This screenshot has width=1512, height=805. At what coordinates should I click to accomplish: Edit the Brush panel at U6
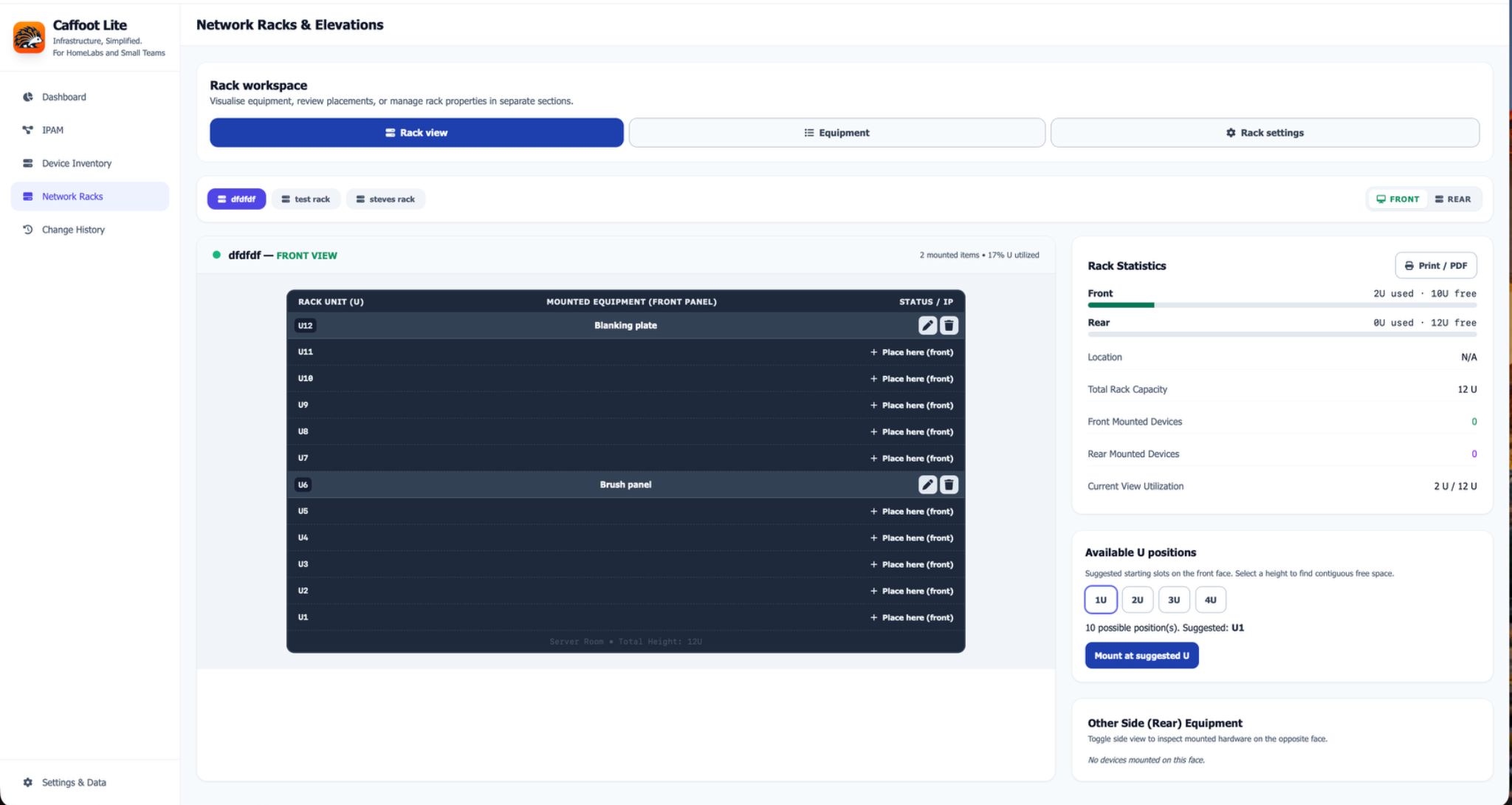927,484
